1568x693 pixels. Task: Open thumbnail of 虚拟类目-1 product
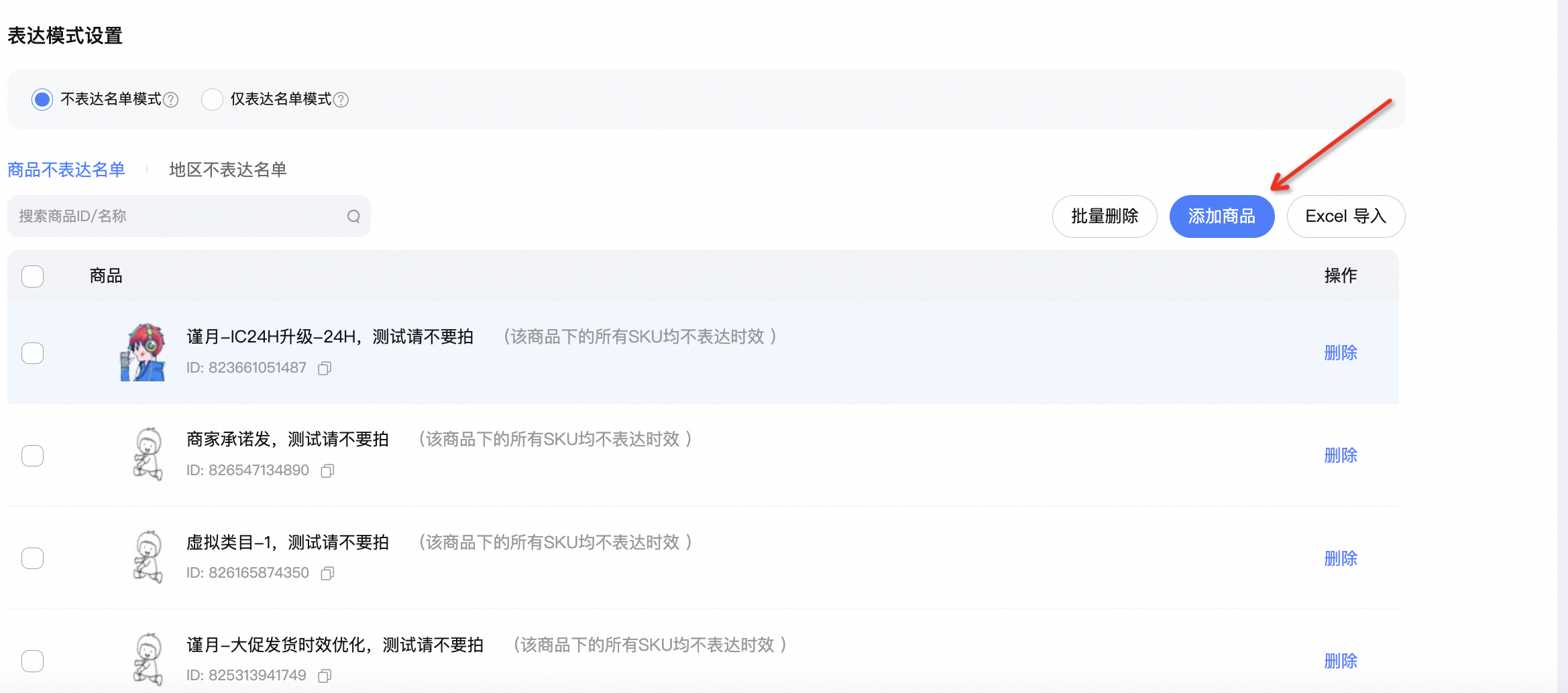coord(148,557)
